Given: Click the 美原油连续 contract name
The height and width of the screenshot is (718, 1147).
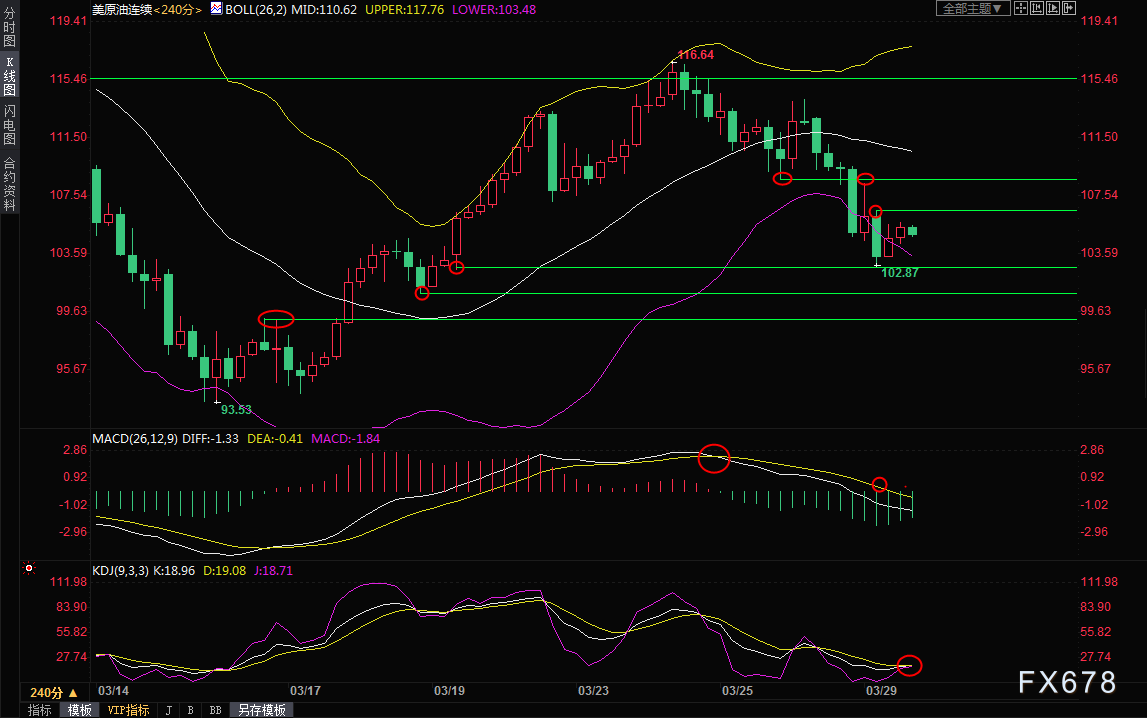Looking at the screenshot, I should [x=122, y=10].
